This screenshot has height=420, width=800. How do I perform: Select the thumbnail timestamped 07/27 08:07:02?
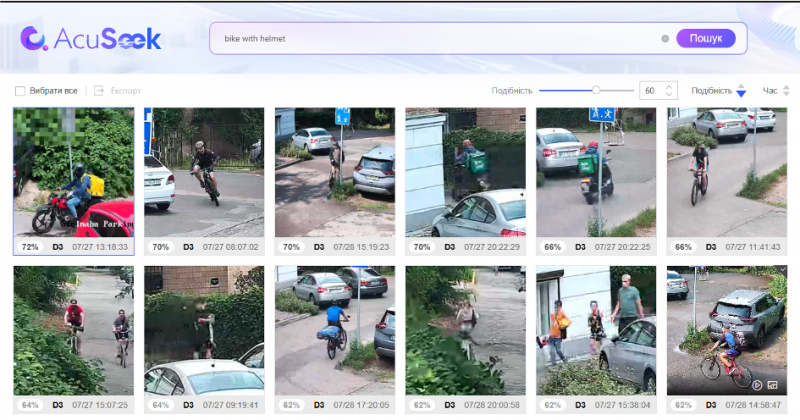coord(204,172)
